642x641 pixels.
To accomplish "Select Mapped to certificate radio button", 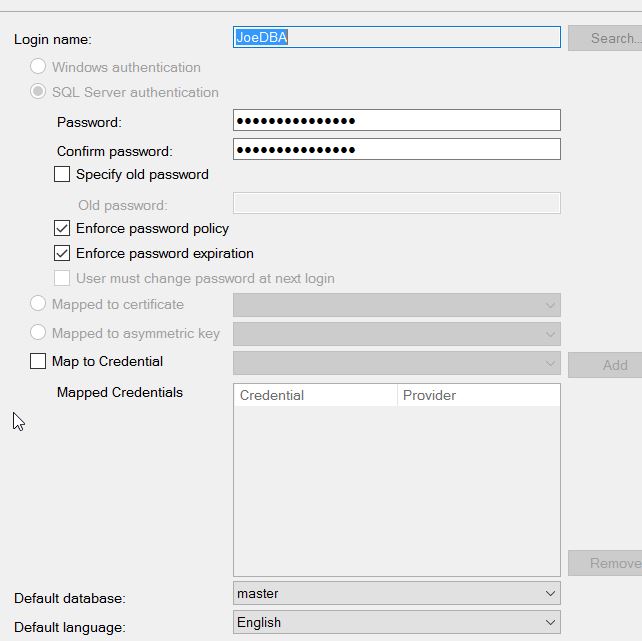I will pyautogui.click(x=38, y=303).
